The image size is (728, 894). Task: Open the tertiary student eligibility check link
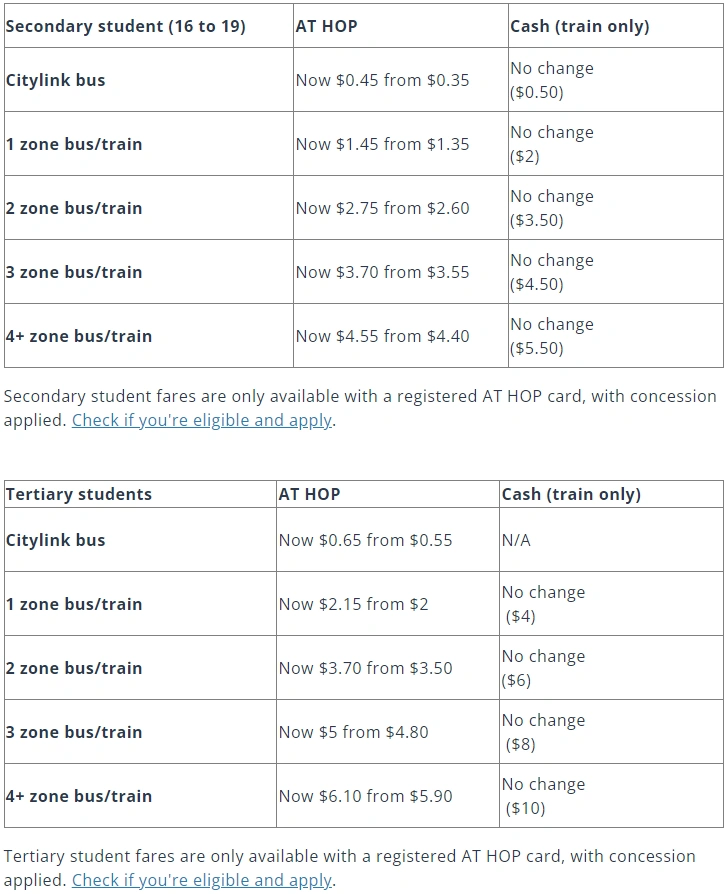201,880
